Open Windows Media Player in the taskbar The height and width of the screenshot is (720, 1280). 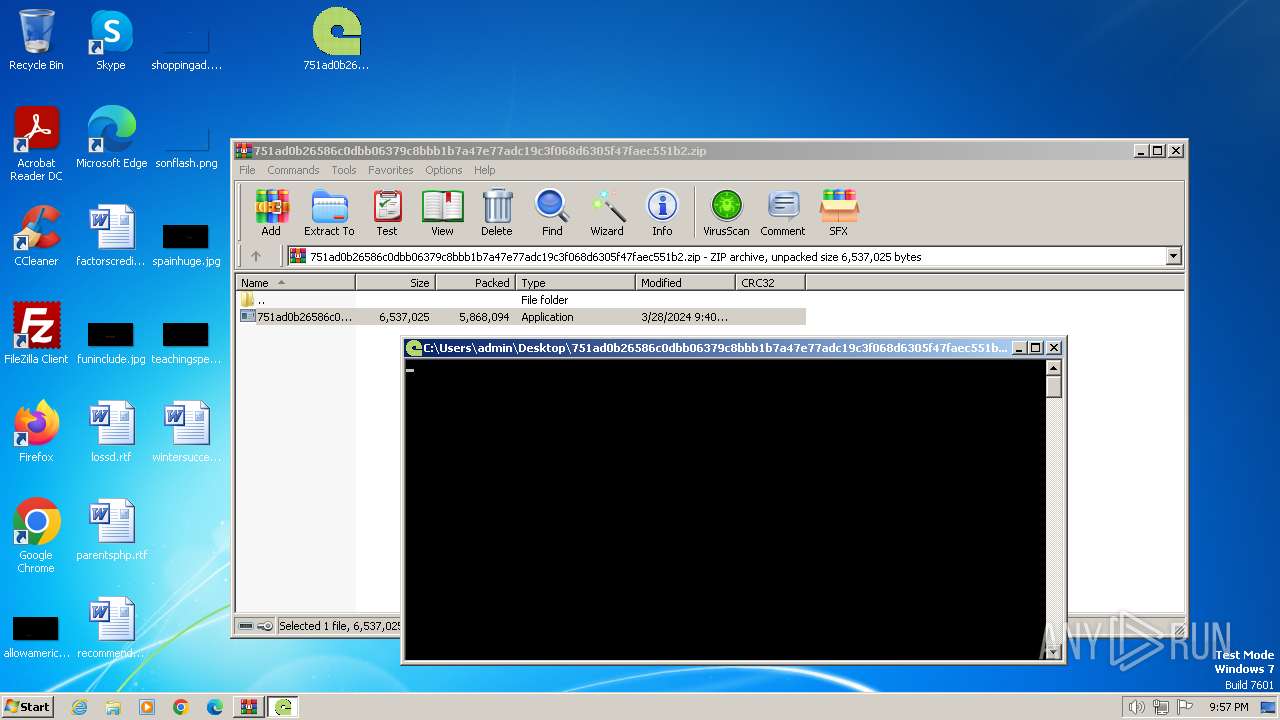pyautogui.click(x=147, y=707)
